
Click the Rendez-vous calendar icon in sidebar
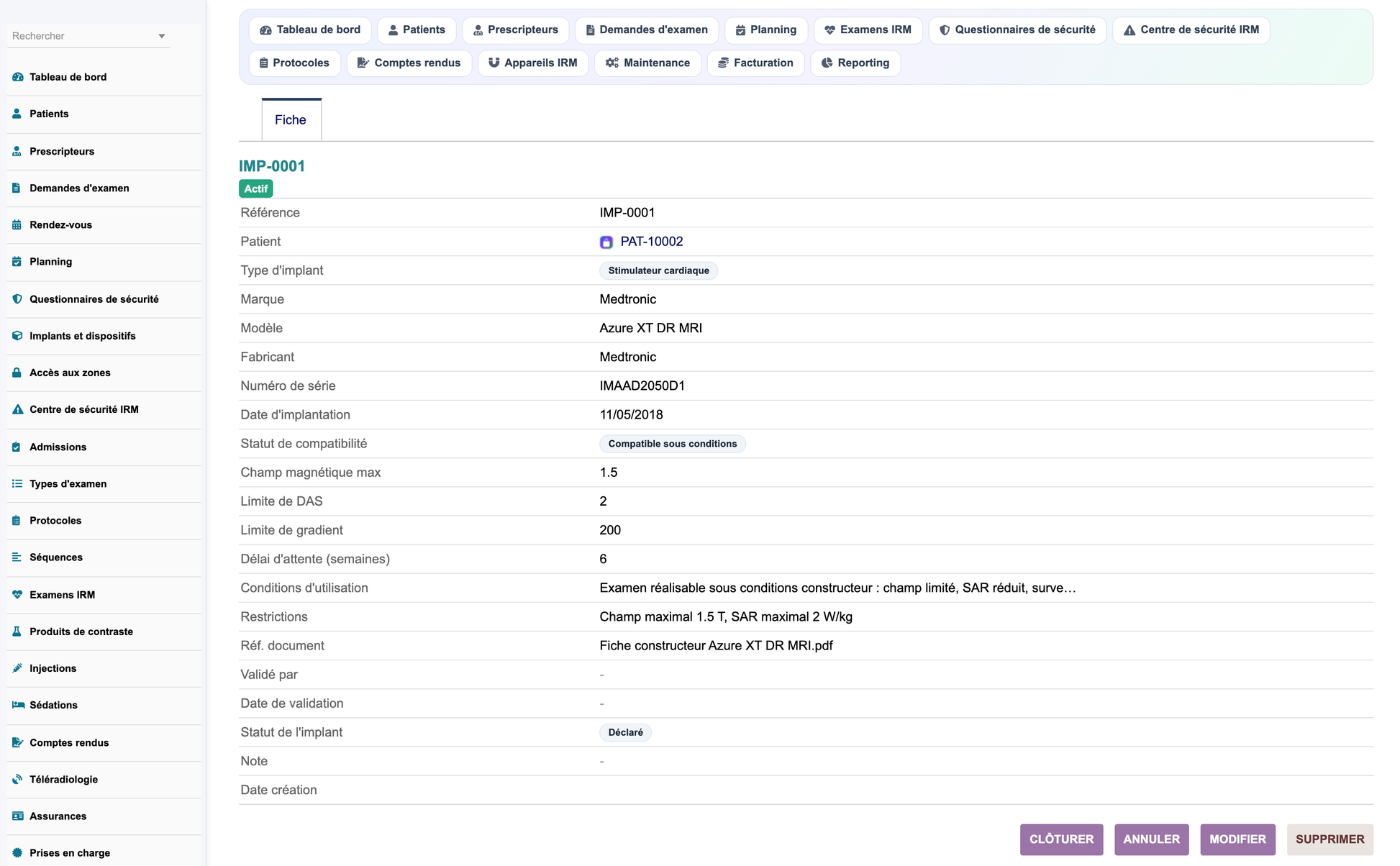coord(17,225)
